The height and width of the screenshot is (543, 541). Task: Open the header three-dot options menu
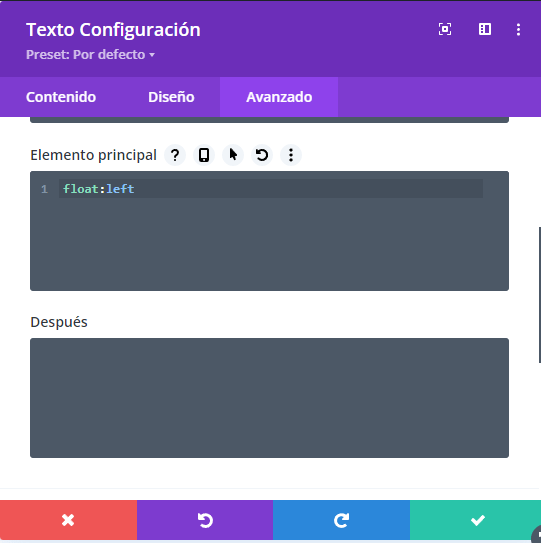point(518,29)
